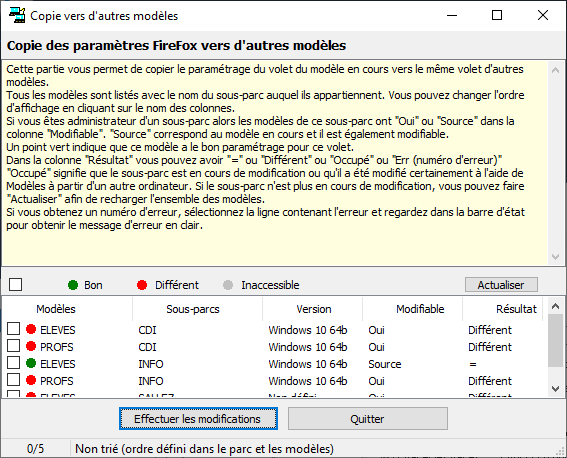Image resolution: width=567 pixels, height=458 pixels.
Task: Click the CDI sous-parc cell of ELEVES row
Action: tap(147, 330)
